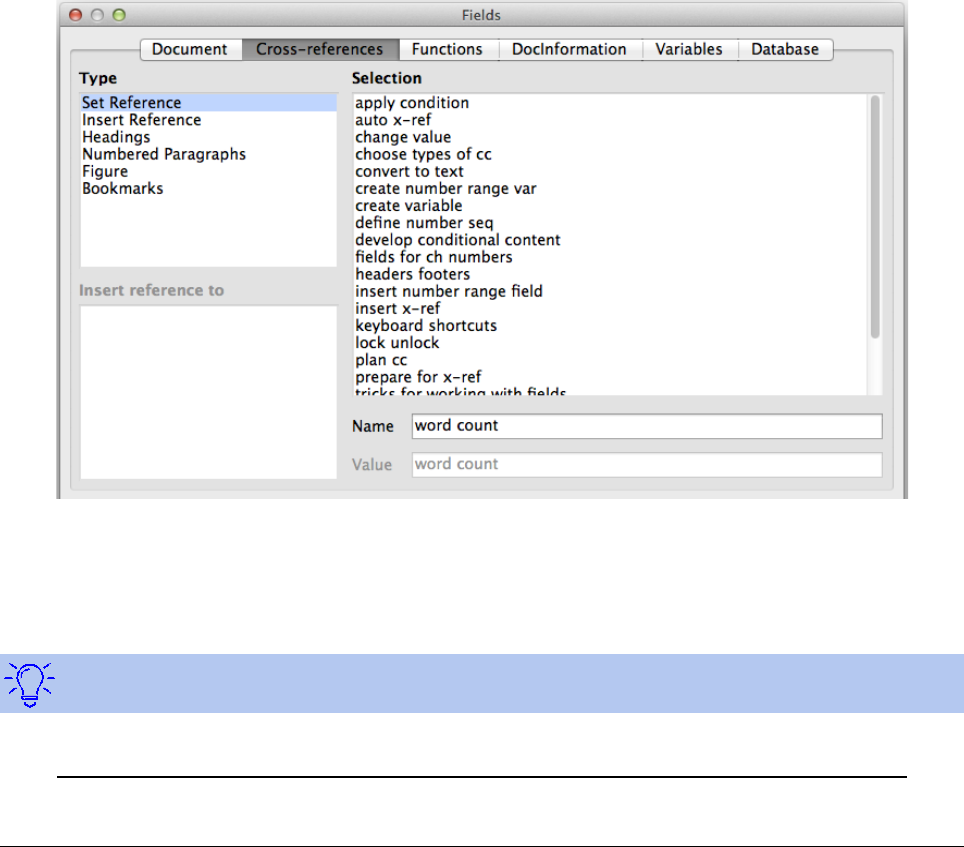This screenshot has height=847, width=964.
Task: Switch to the Database tab
Action: tap(785, 49)
